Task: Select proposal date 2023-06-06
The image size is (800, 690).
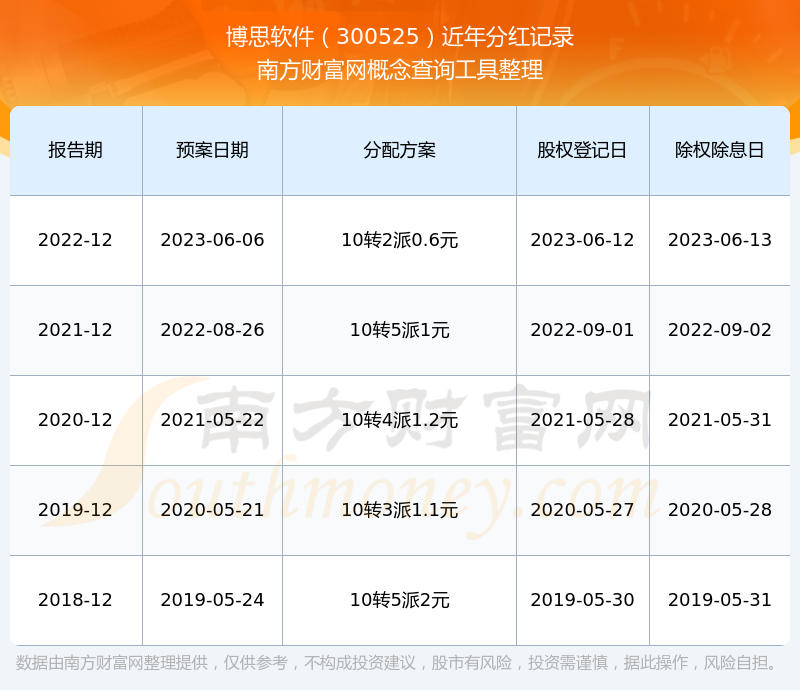Action: pyautogui.click(x=212, y=240)
